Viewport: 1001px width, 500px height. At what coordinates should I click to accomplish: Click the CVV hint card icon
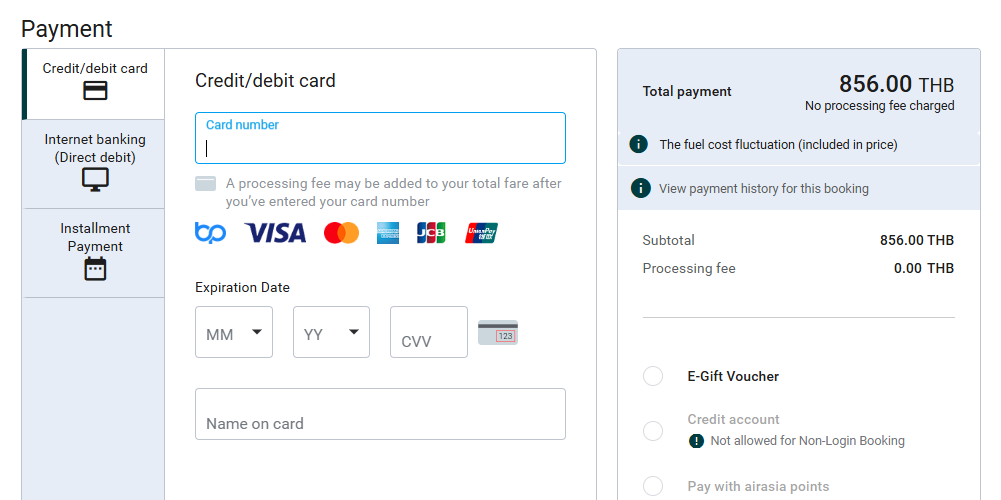498,333
